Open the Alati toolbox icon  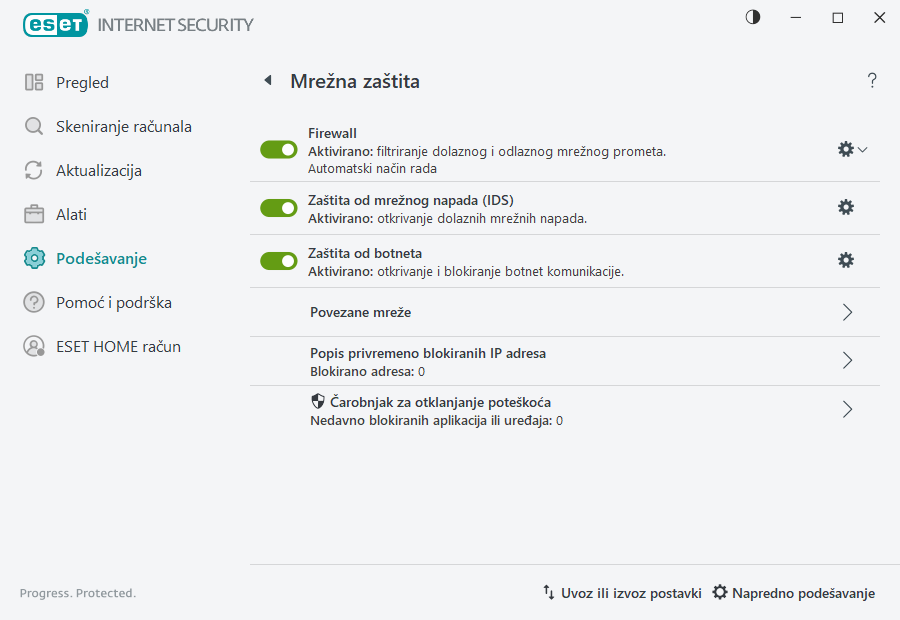point(34,214)
